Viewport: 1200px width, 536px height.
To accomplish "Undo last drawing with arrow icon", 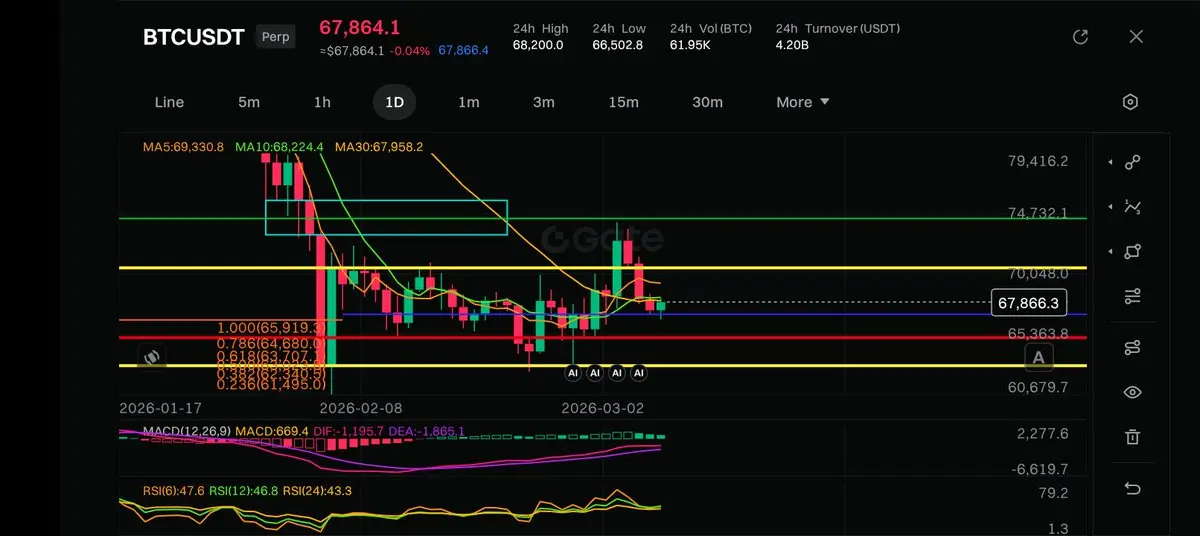I will coord(1132,488).
